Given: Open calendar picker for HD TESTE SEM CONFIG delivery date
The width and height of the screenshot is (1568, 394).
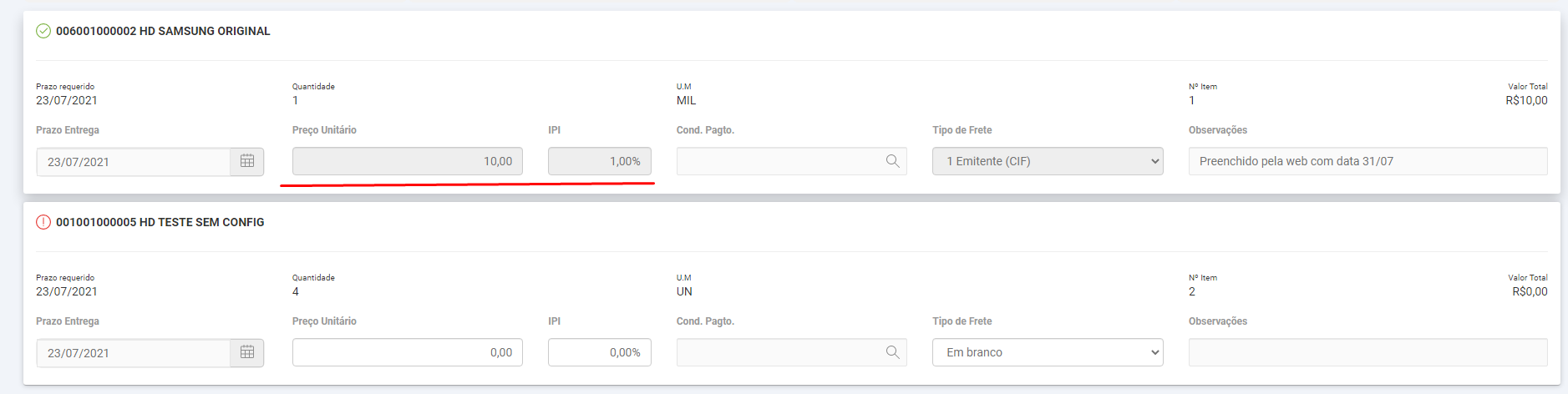Looking at the screenshot, I should pyautogui.click(x=247, y=352).
